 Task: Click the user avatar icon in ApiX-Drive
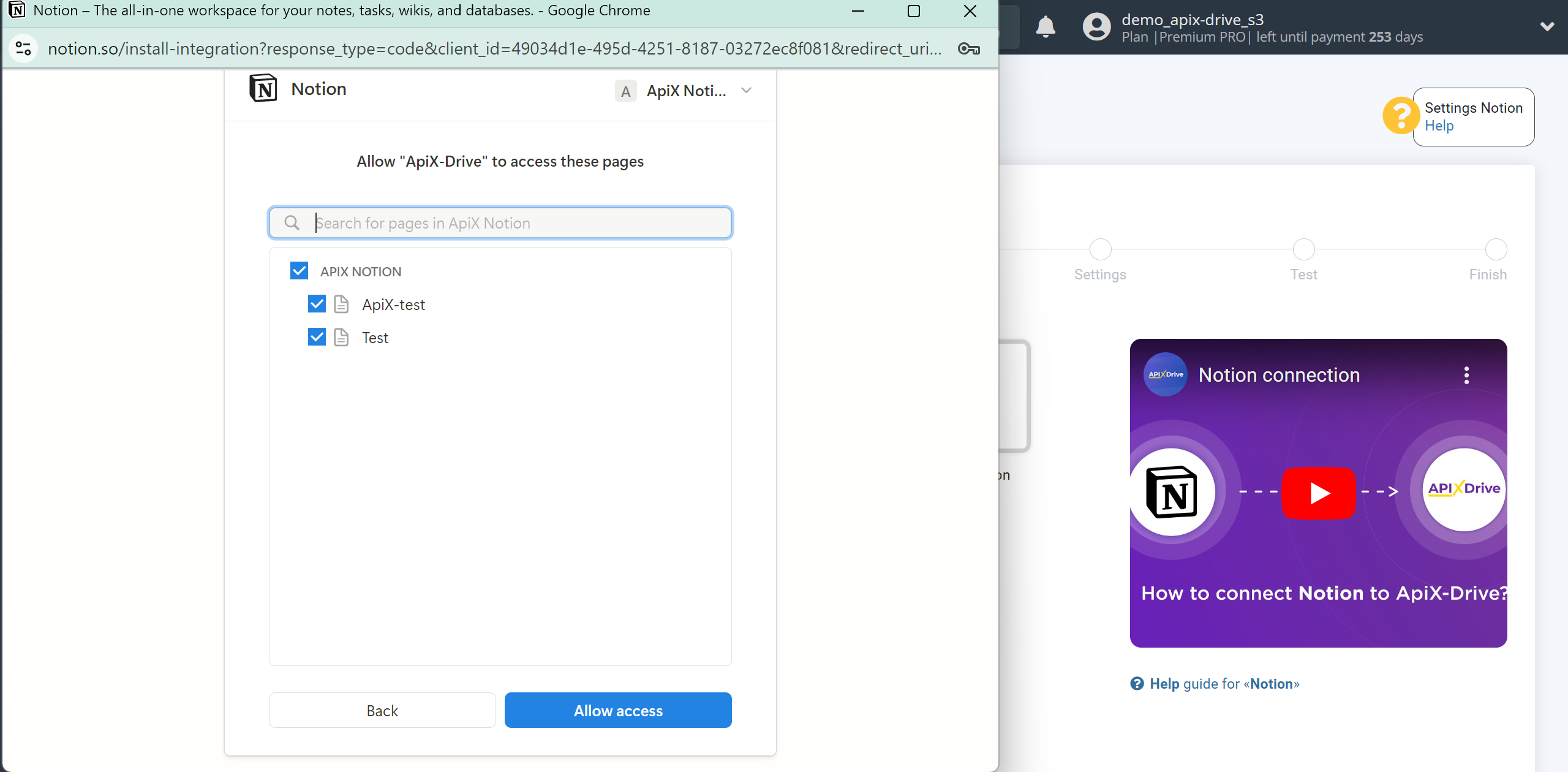[x=1096, y=27]
